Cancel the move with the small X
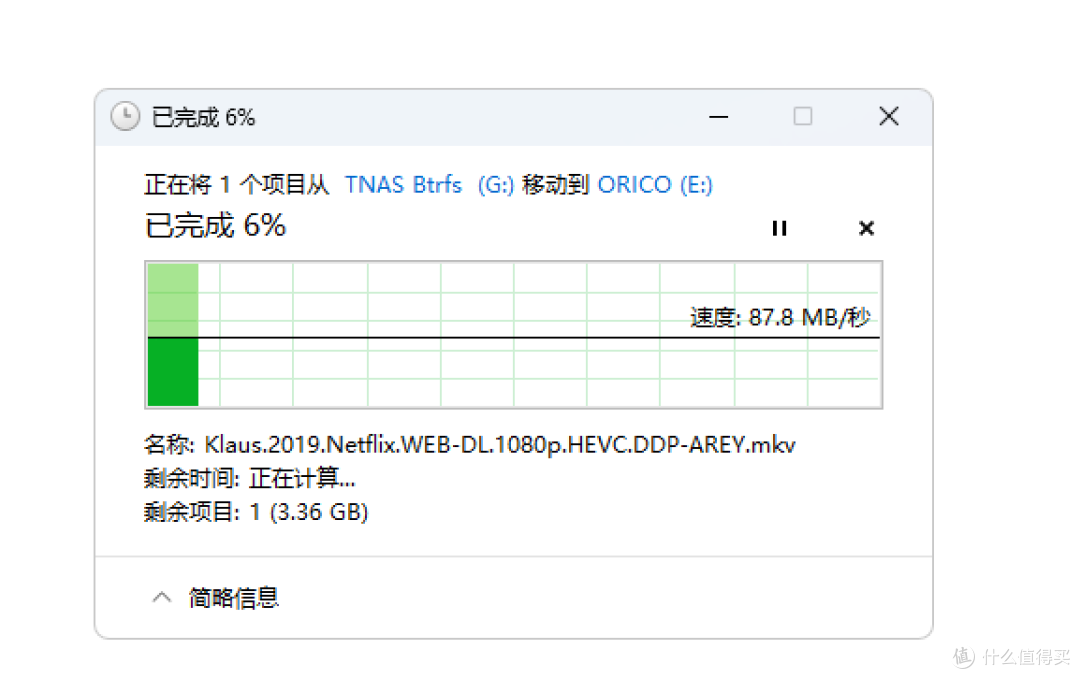 [866, 228]
